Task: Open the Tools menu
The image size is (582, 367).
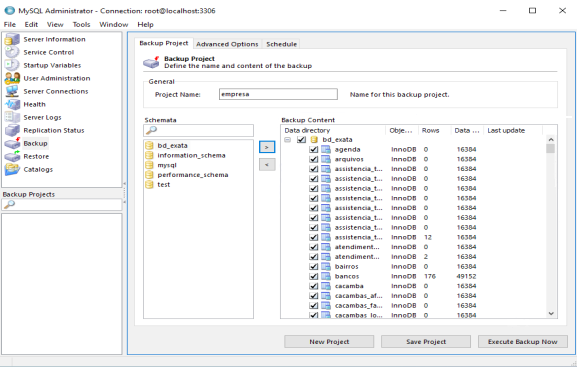Action: [81, 24]
